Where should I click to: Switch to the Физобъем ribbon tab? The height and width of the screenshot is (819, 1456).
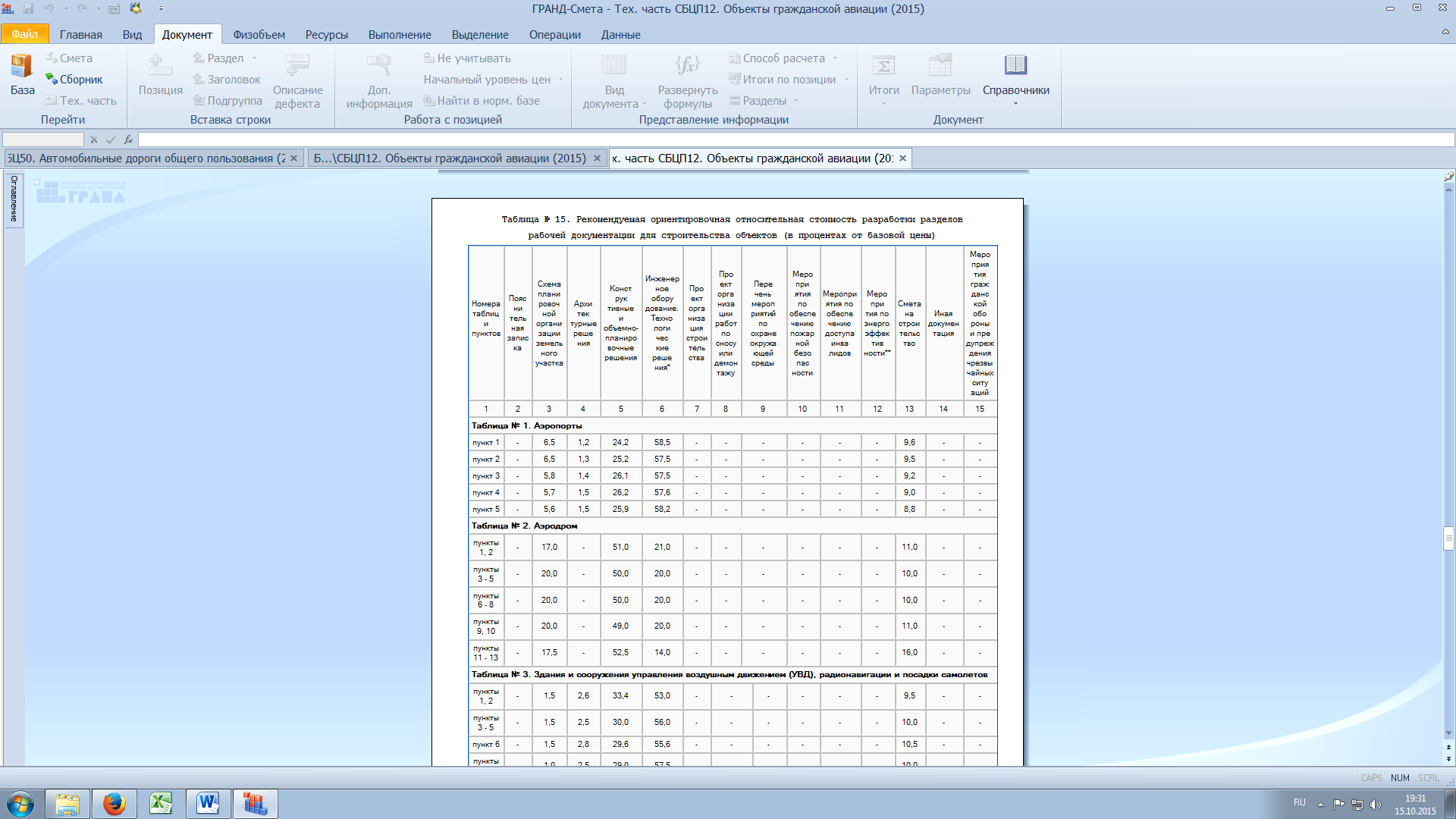tap(259, 35)
